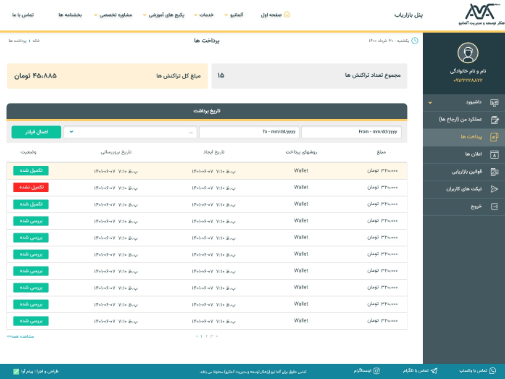Viewport: 505px width, 379px height.
Task: Click the Instagram icon in the footer
Action: 376,371
